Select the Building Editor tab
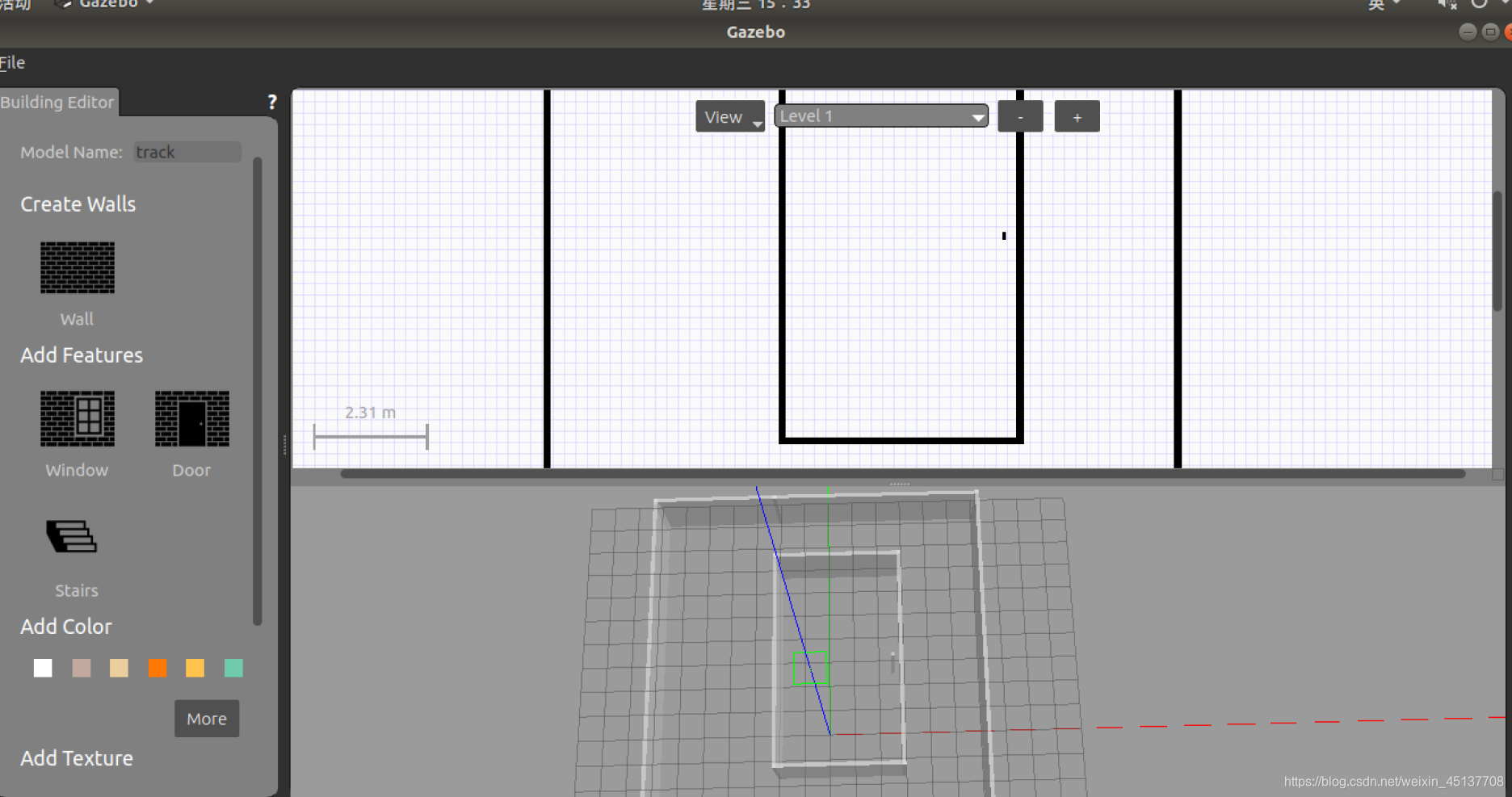 pyautogui.click(x=58, y=102)
